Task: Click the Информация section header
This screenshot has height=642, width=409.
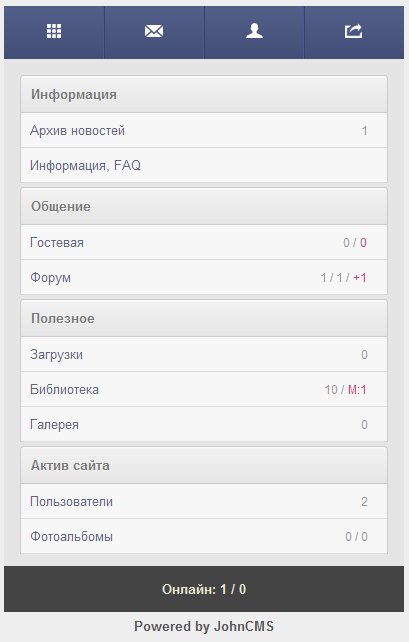Action: point(204,94)
